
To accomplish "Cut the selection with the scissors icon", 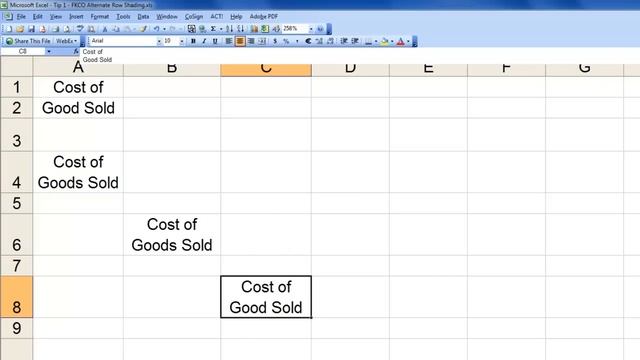I will pyautogui.click(x=104, y=29).
